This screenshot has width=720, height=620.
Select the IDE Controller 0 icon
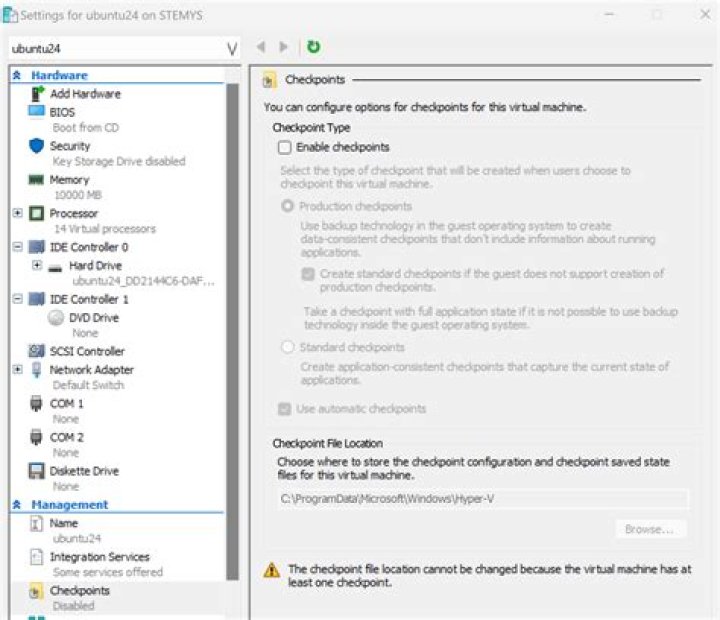[x=37, y=247]
